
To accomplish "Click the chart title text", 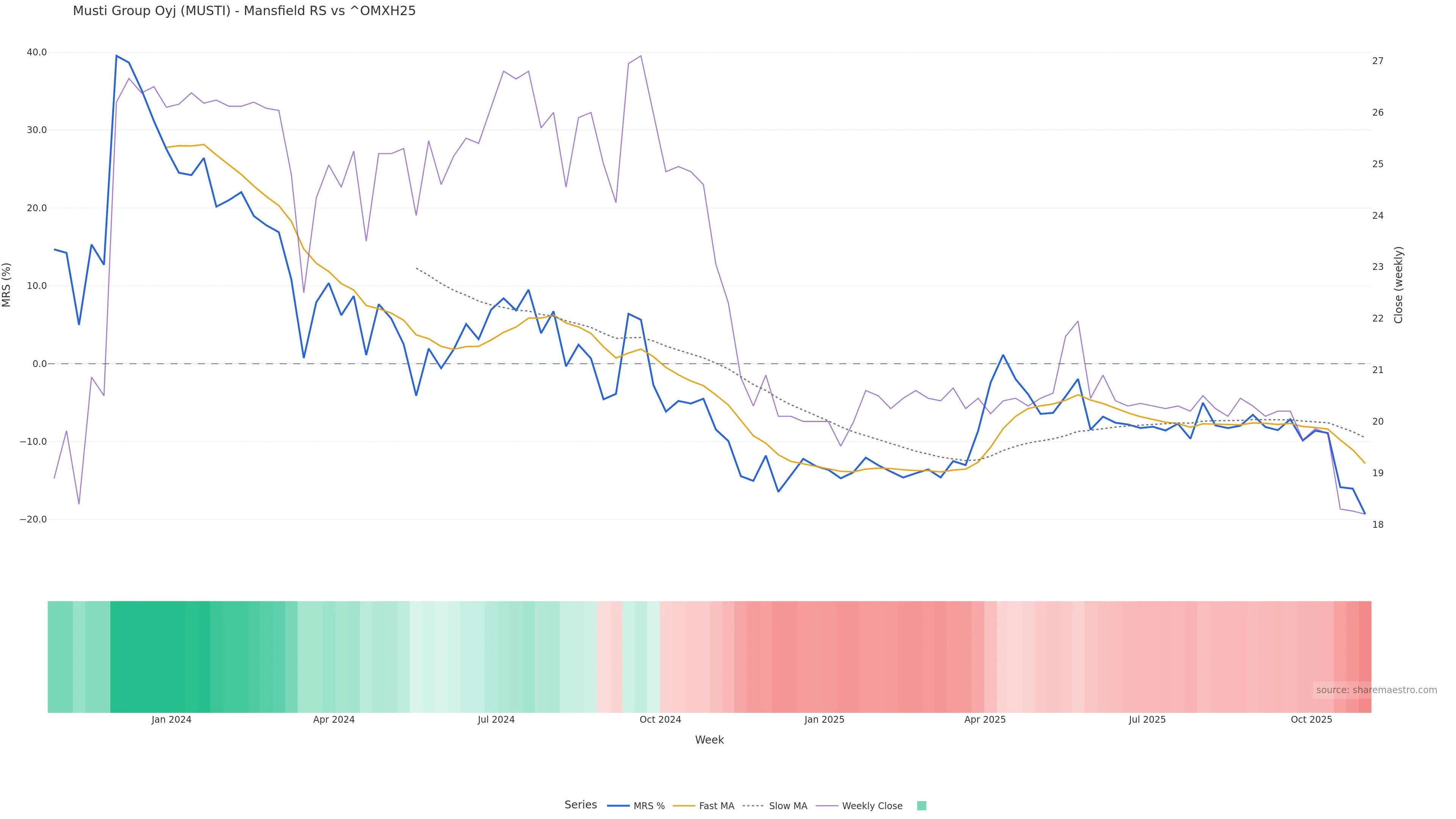I will point(244,11).
